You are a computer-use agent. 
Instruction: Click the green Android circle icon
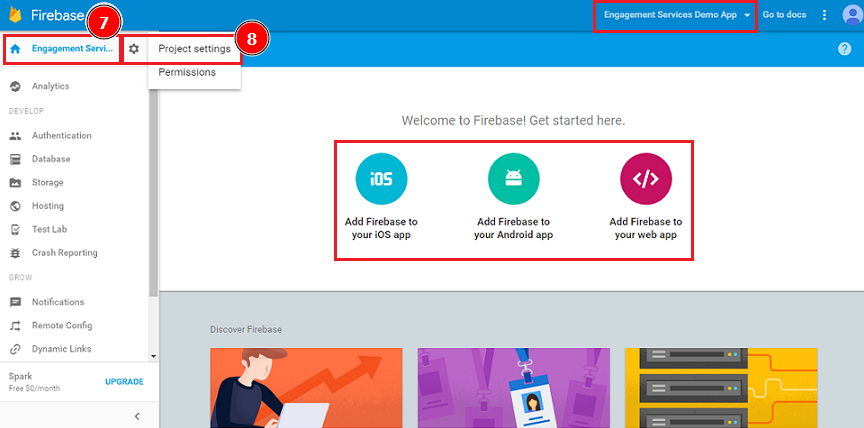tap(514, 179)
